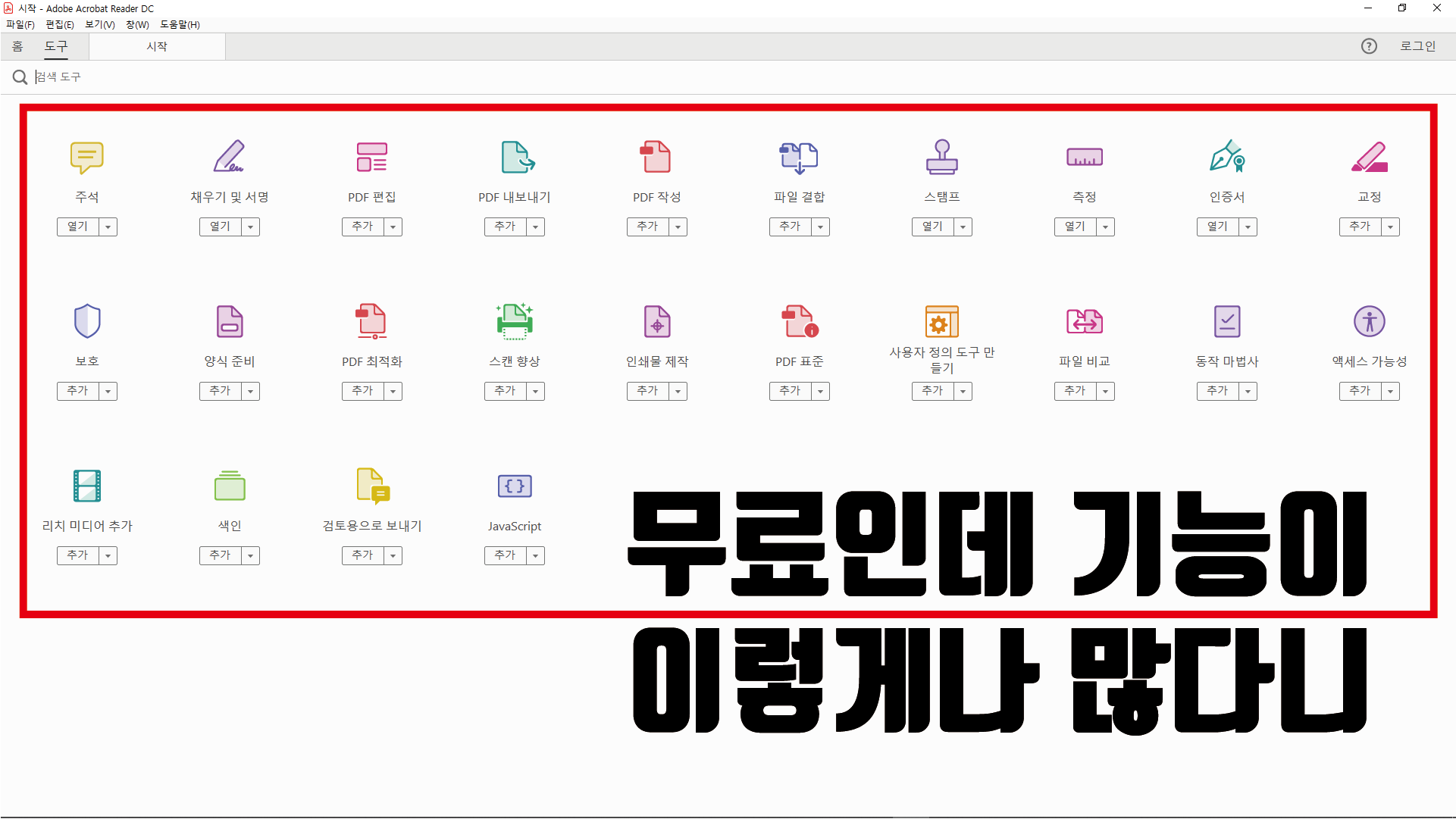This screenshot has height=819, width=1456.
Task: Open the 스탬프 stamp tool icon
Action: point(941,157)
